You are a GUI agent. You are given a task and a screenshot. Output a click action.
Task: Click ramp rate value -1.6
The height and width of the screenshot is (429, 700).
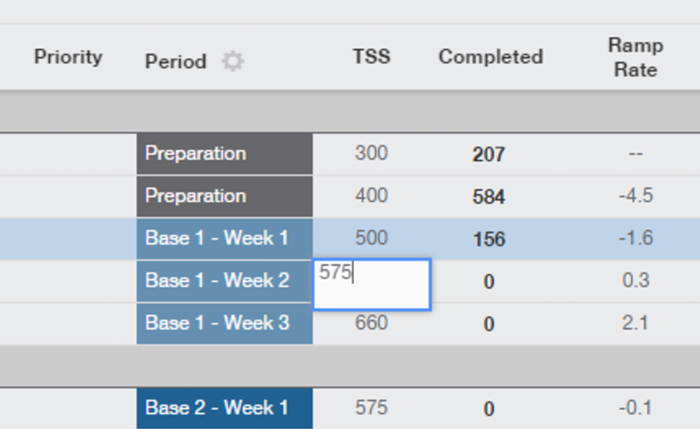coord(636,238)
